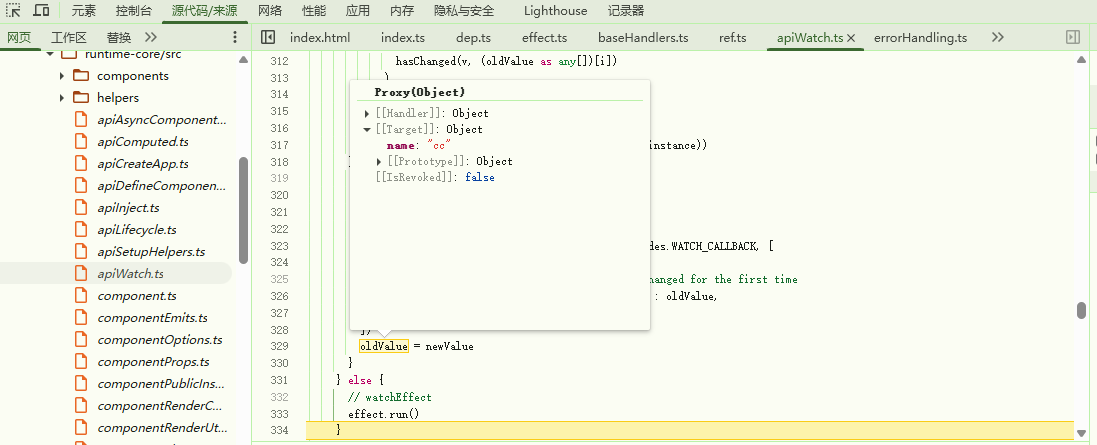Image resolution: width=1097 pixels, height=445 pixels.
Task: Open apiInject.ts in file tree
Action: pos(129,208)
